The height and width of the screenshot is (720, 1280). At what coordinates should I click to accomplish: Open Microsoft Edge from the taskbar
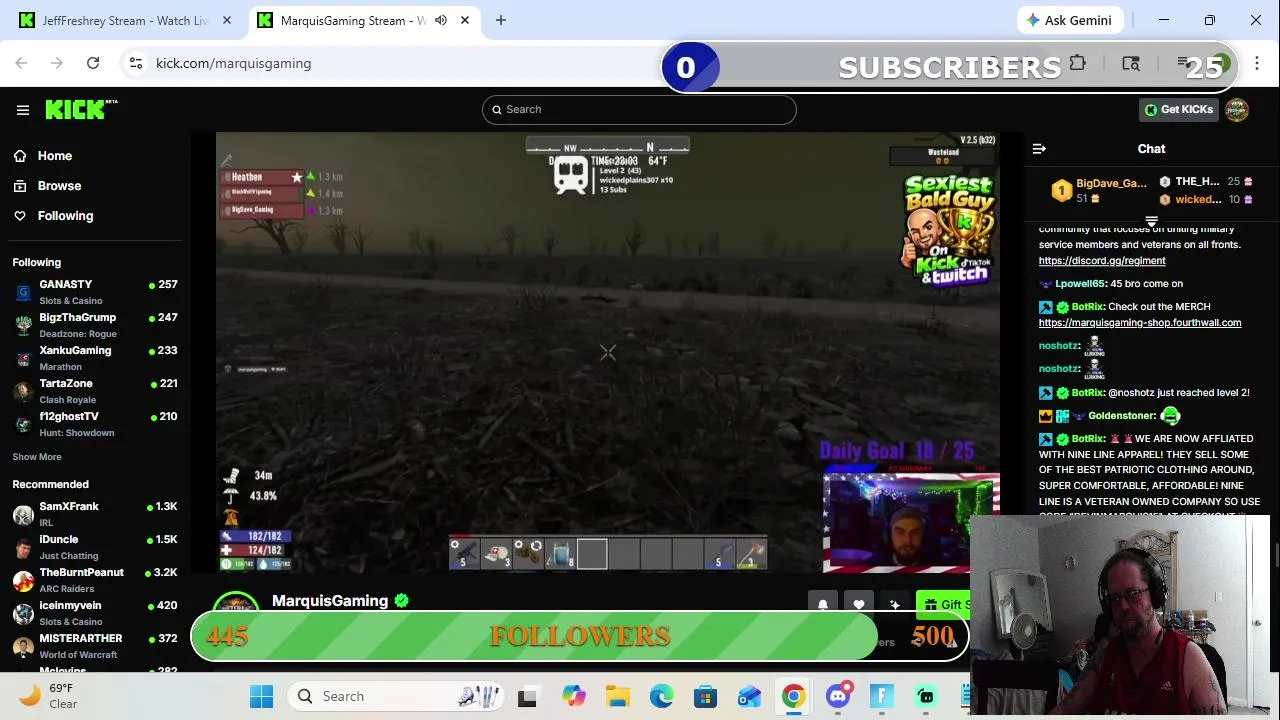[x=661, y=696]
